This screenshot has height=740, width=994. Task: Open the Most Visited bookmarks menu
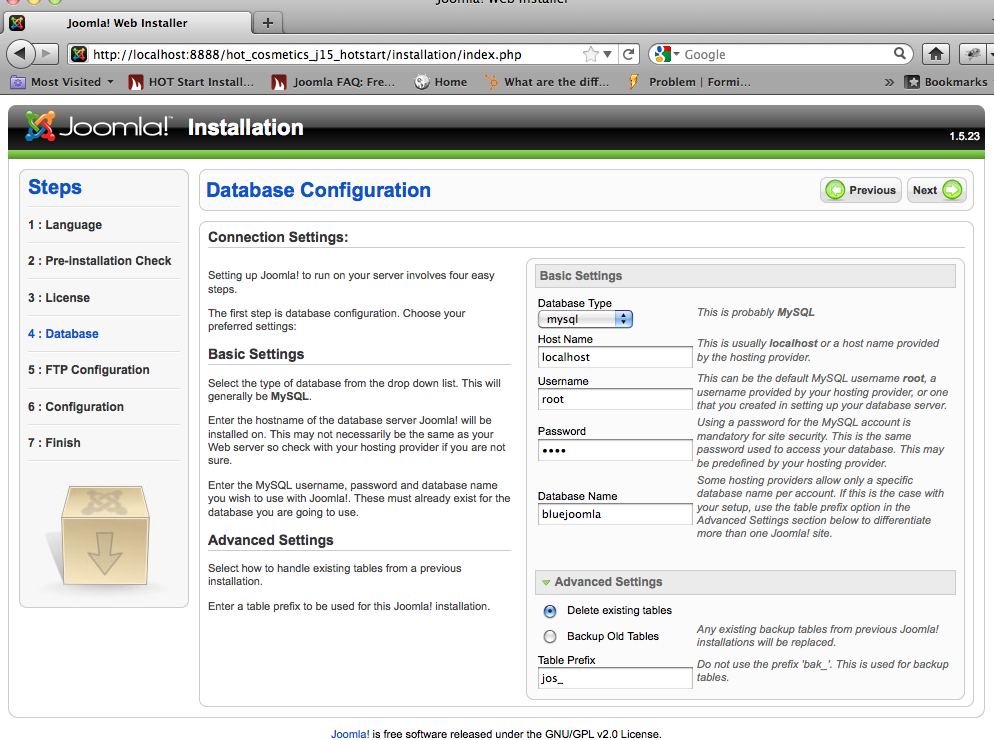coord(62,82)
